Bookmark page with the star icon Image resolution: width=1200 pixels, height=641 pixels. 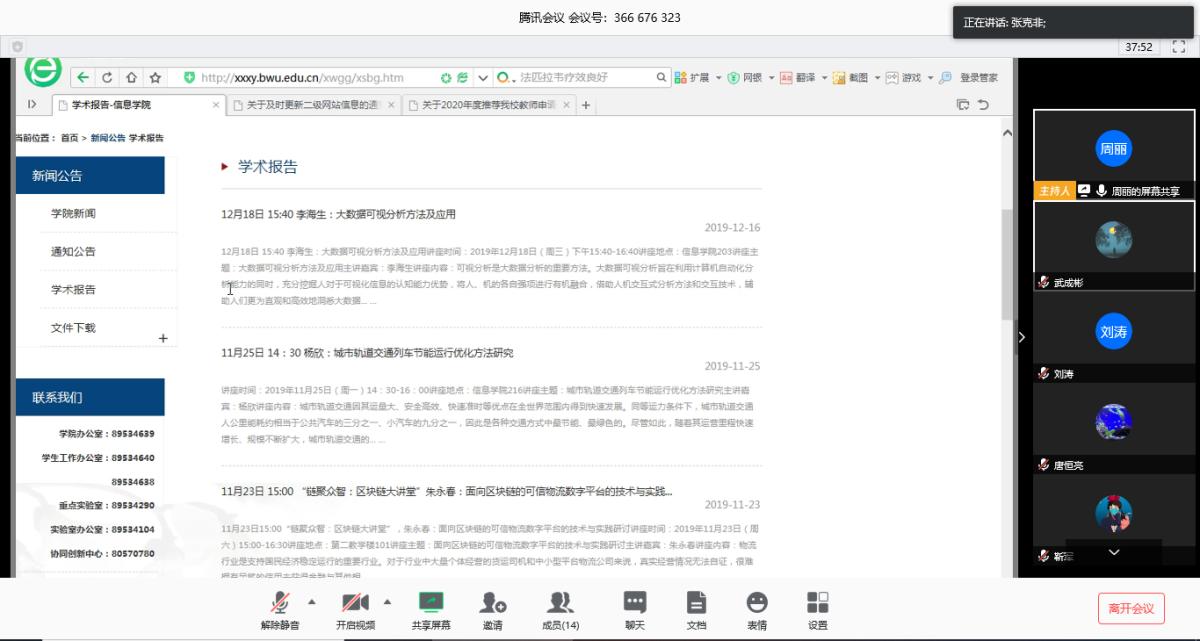[155, 77]
